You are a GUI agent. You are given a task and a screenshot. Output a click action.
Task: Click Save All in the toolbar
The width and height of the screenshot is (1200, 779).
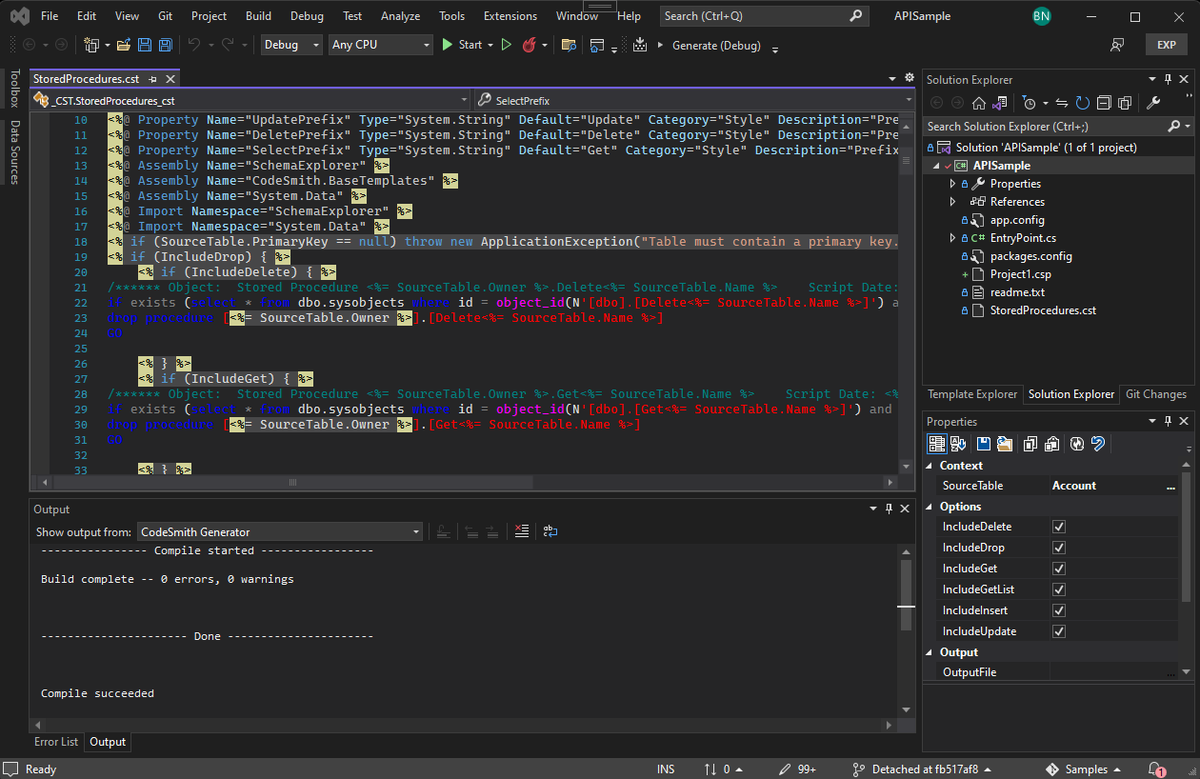(x=164, y=45)
